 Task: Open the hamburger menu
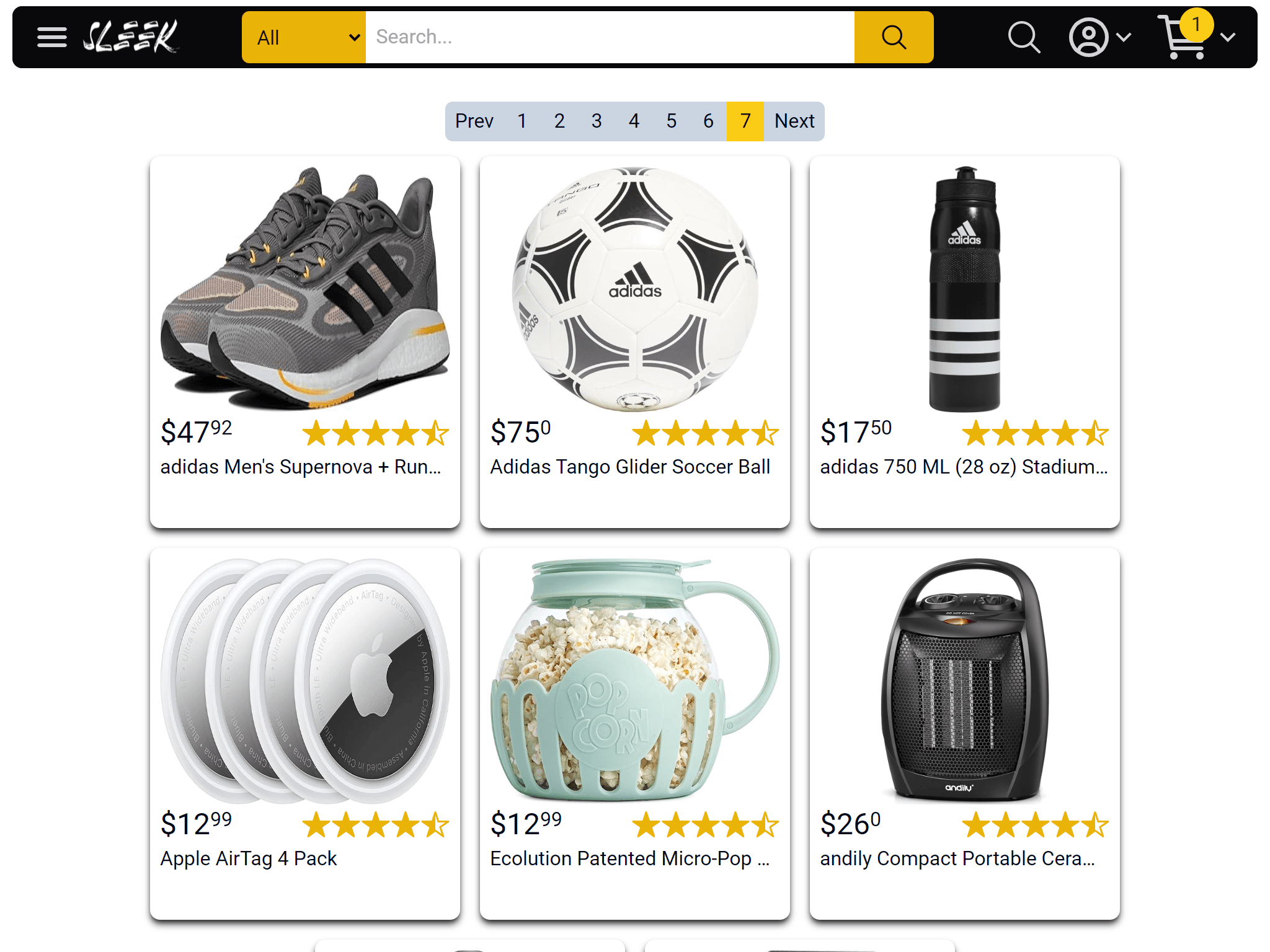pos(51,37)
